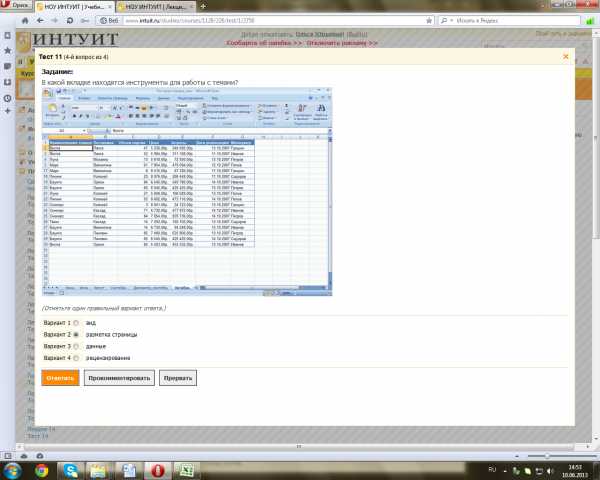Click the cloud sync icon in status bar
The height and width of the screenshot is (480, 600).
24,456
